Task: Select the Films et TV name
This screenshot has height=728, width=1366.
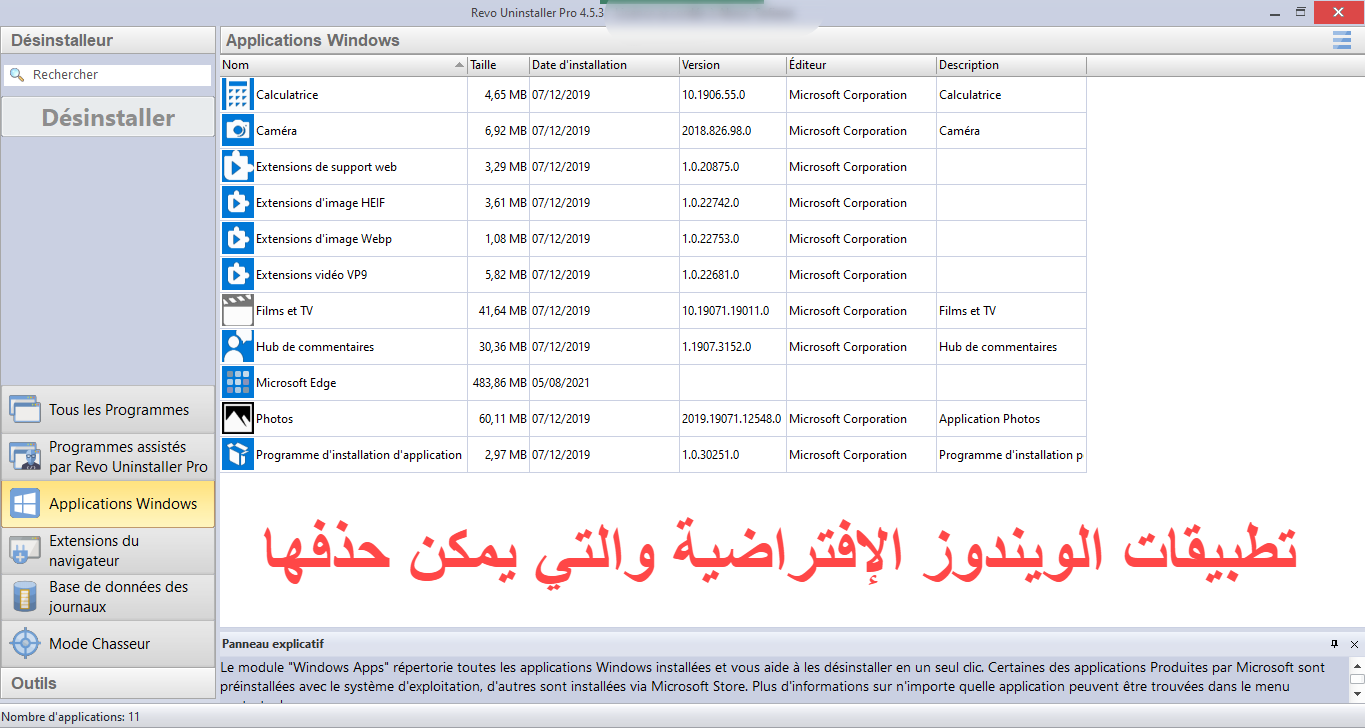Action: coord(284,311)
